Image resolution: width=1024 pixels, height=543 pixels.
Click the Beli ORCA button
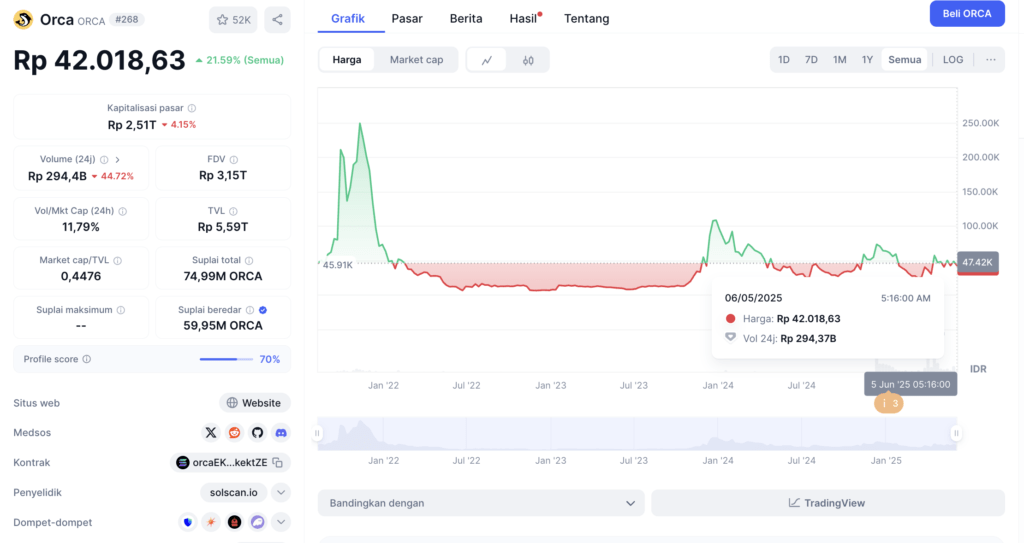967,14
